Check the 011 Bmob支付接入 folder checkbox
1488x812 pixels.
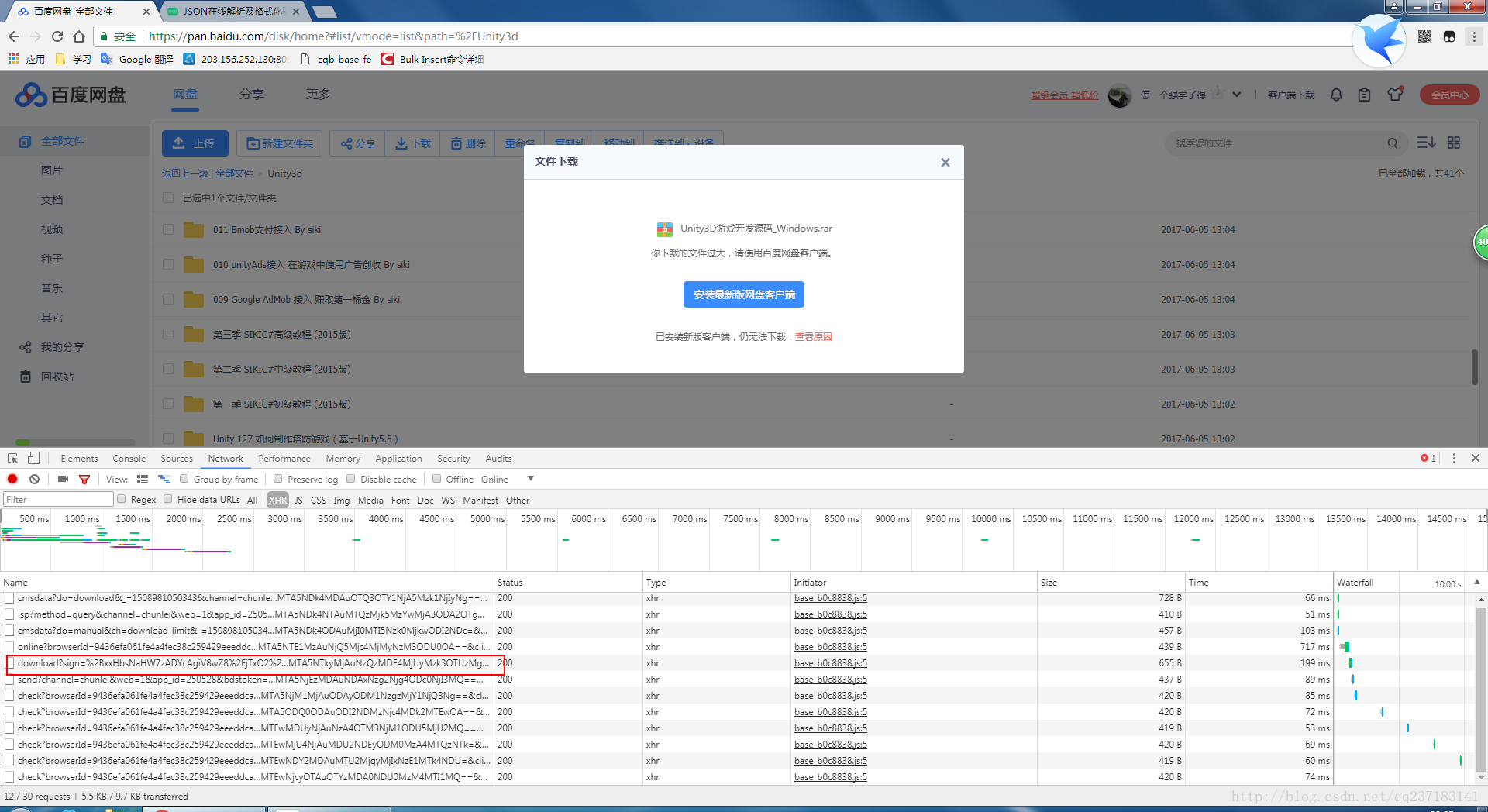(168, 229)
